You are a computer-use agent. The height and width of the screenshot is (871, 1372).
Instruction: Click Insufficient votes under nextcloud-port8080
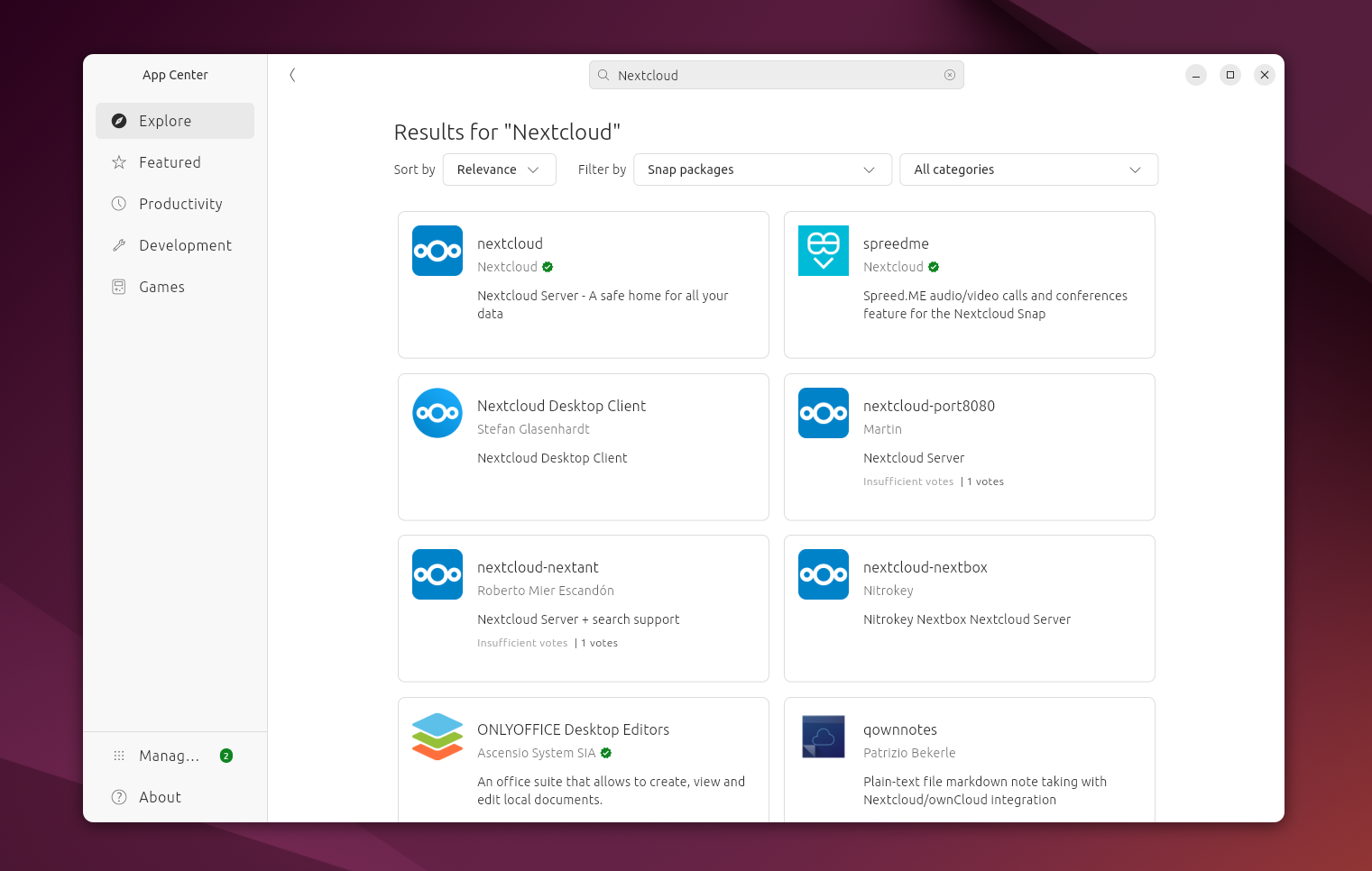908,481
